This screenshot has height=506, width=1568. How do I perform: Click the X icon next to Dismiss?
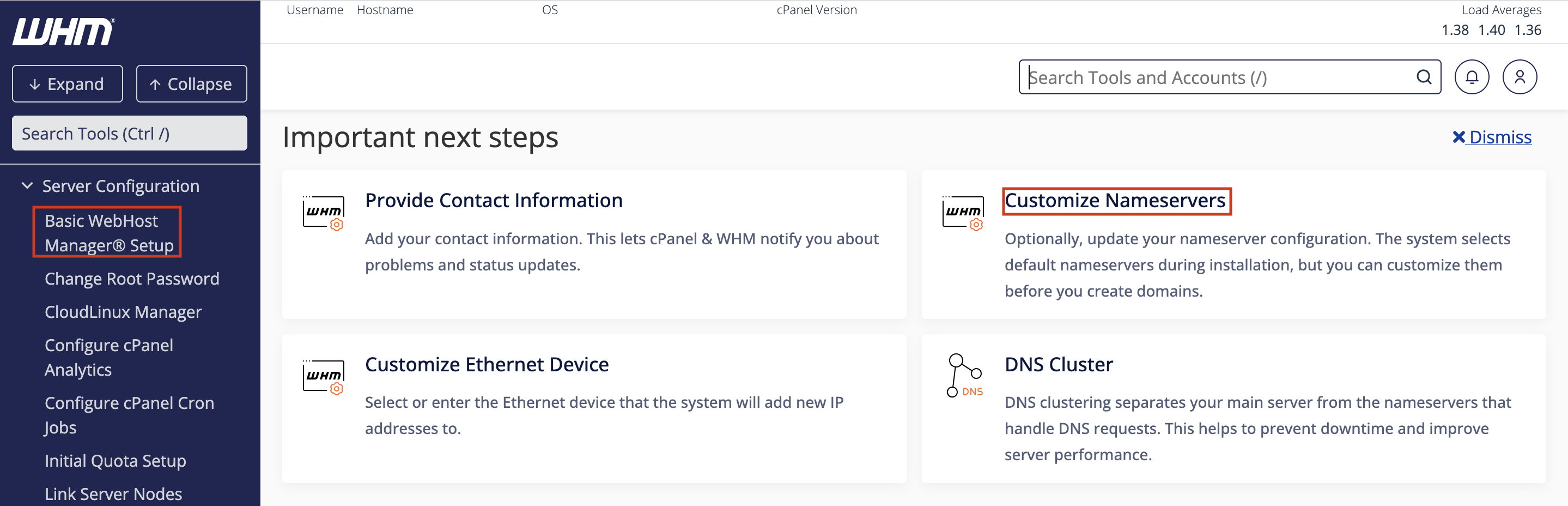click(x=1458, y=137)
